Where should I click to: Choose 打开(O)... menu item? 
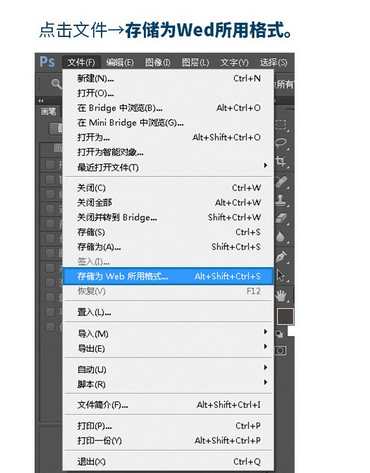pos(168,93)
